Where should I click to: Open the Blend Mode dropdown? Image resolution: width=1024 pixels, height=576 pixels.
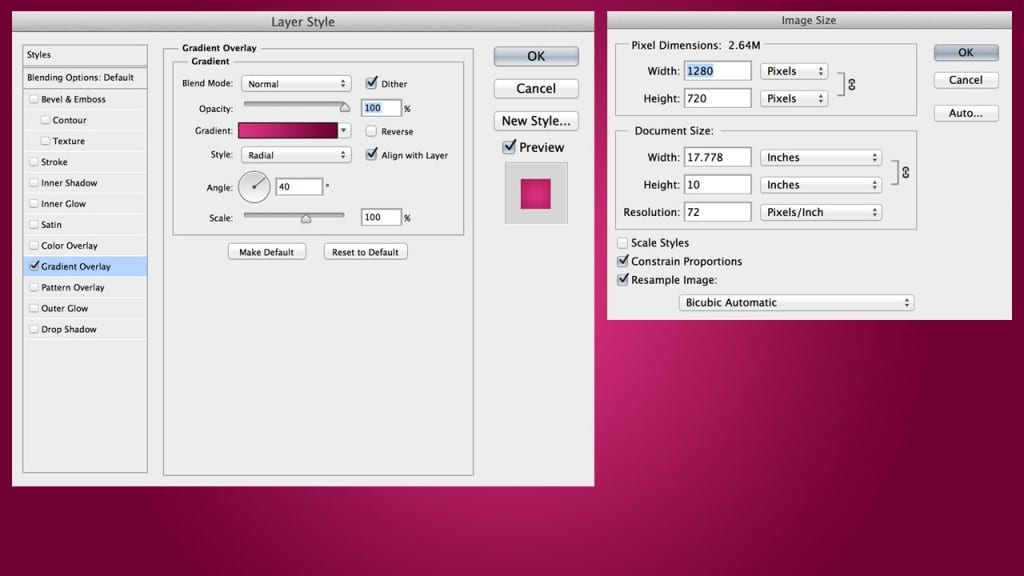point(295,84)
